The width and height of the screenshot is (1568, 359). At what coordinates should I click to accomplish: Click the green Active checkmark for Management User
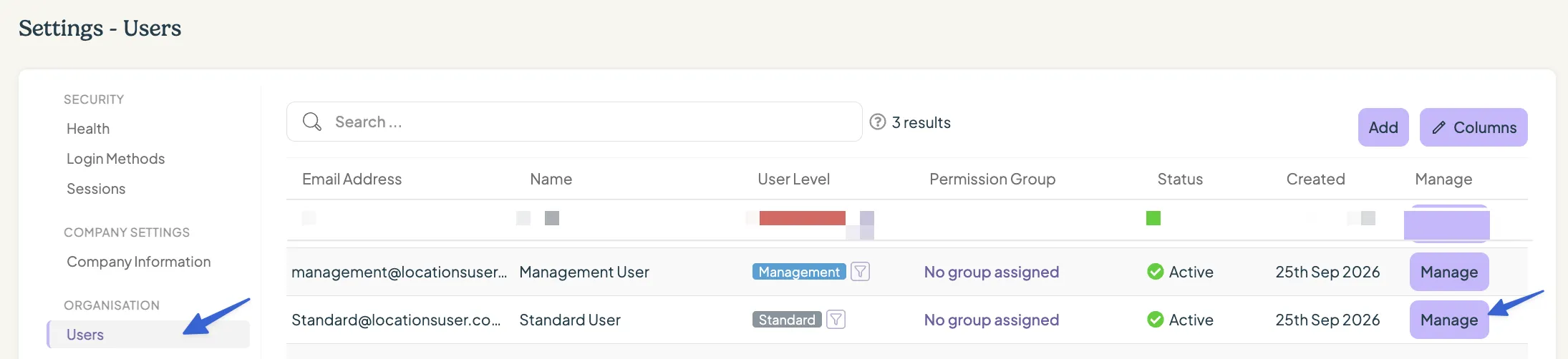pyautogui.click(x=1155, y=272)
